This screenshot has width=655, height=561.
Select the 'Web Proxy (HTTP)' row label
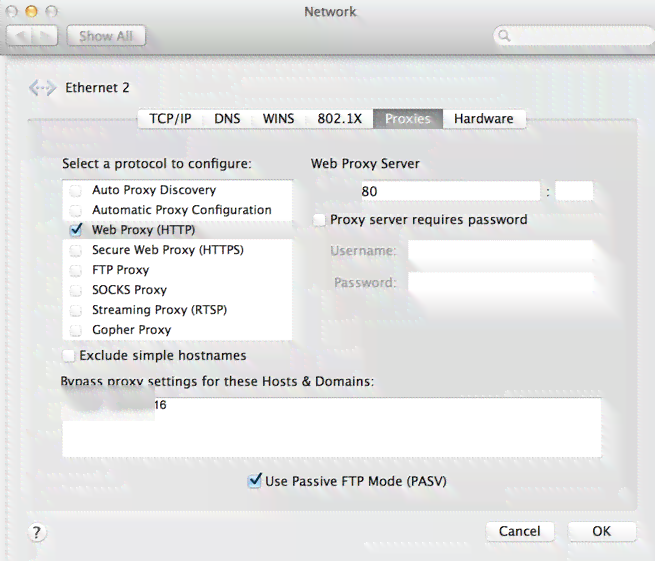tap(143, 230)
